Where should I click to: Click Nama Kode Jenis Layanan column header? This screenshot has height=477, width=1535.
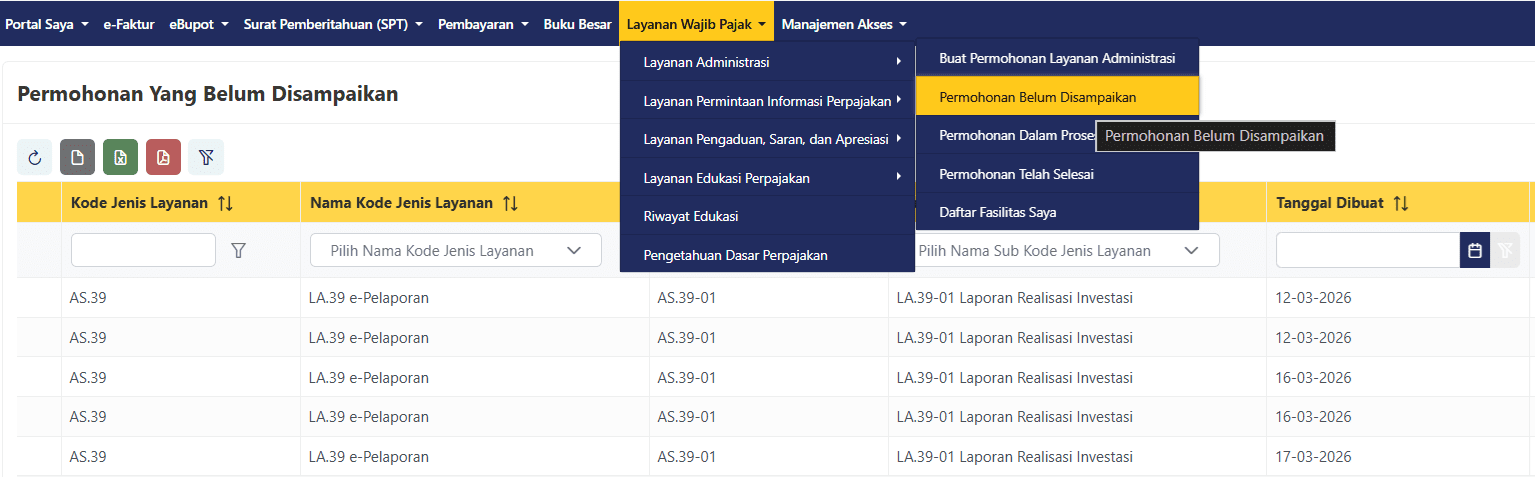[475, 203]
